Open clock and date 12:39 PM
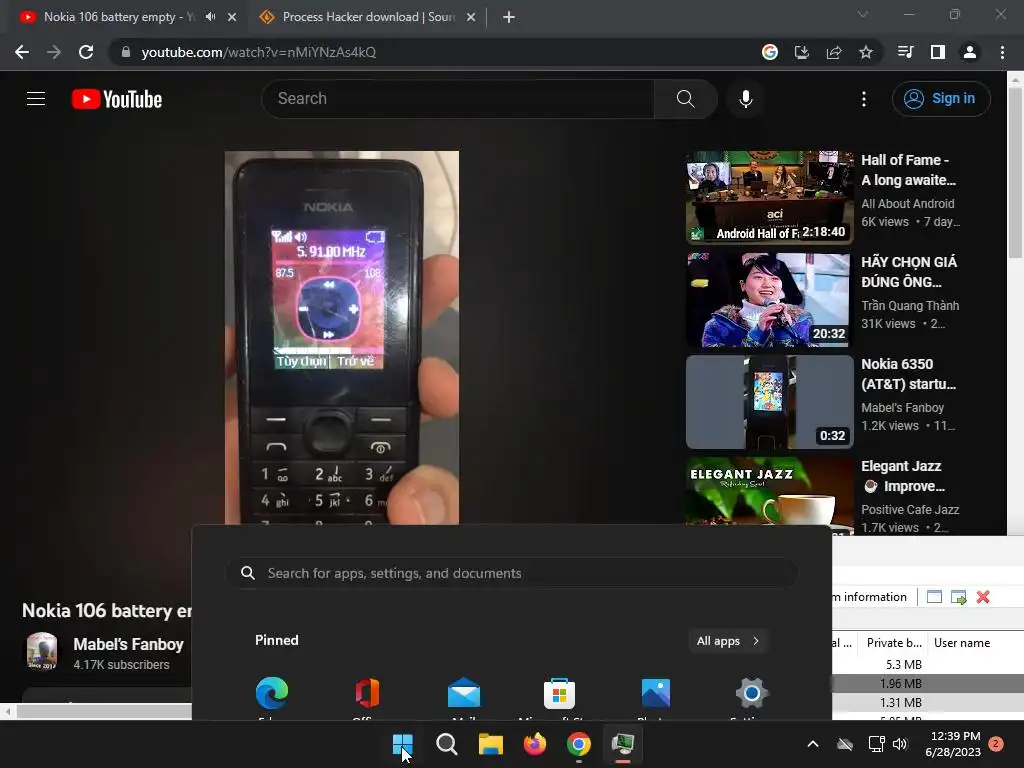 pyautogui.click(x=953, y=744)
